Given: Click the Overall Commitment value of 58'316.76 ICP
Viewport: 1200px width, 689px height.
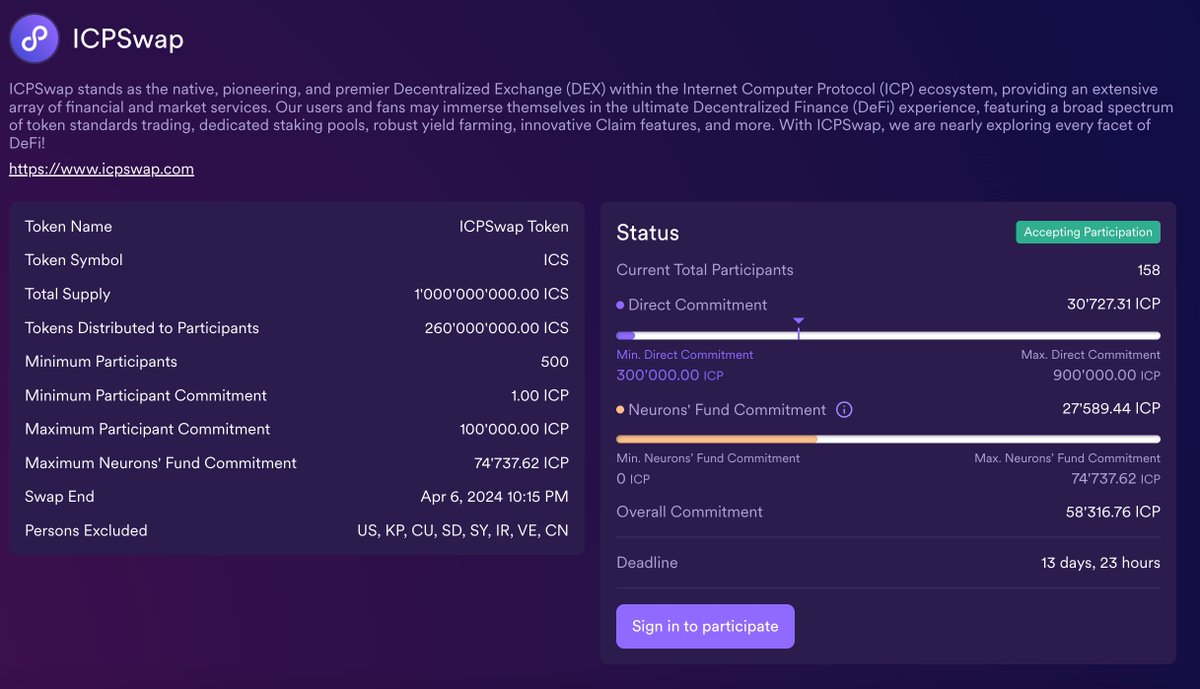Looking at the screenshot, I should (x=1110, y=511).
